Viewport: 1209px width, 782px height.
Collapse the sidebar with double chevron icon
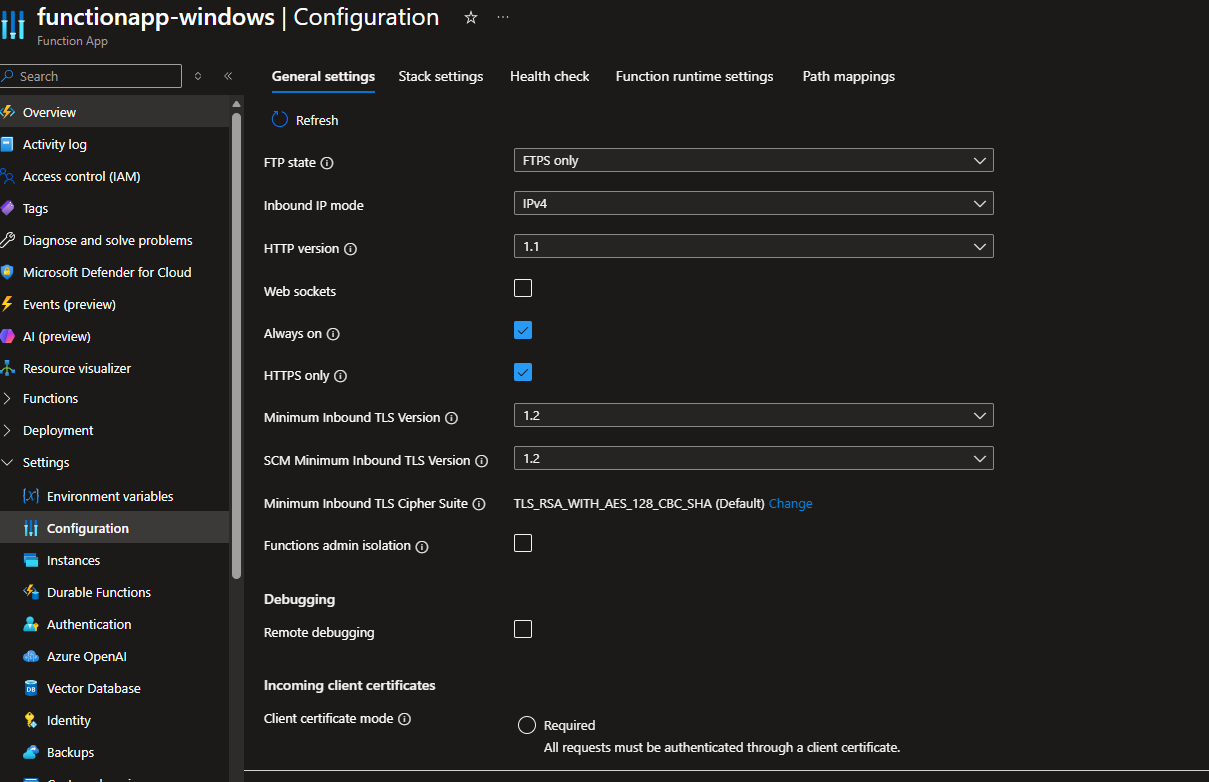(x=228, y=76)
